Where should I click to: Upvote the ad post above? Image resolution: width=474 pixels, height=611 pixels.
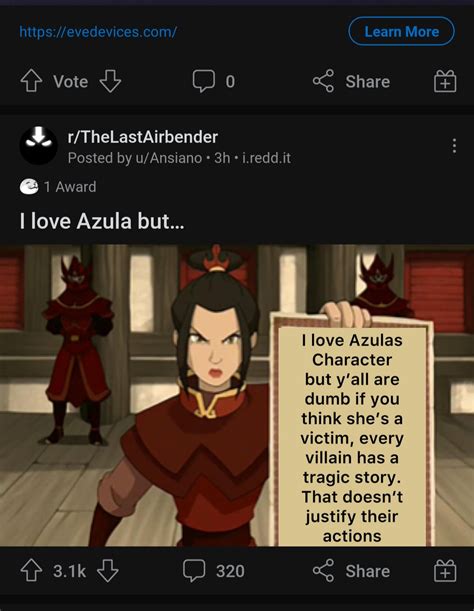(31, 81)
